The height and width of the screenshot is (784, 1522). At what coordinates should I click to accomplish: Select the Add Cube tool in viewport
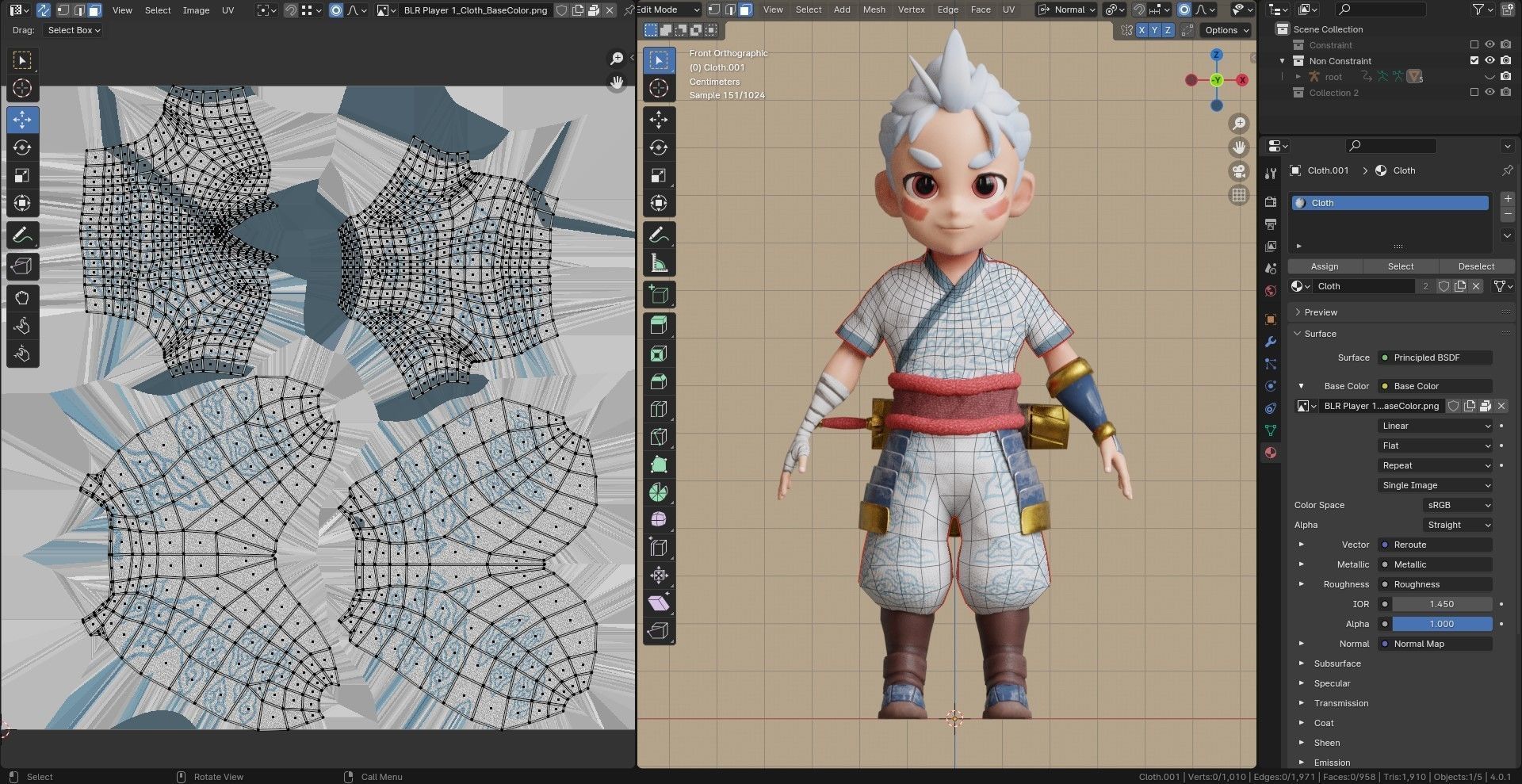click(659, 295)
